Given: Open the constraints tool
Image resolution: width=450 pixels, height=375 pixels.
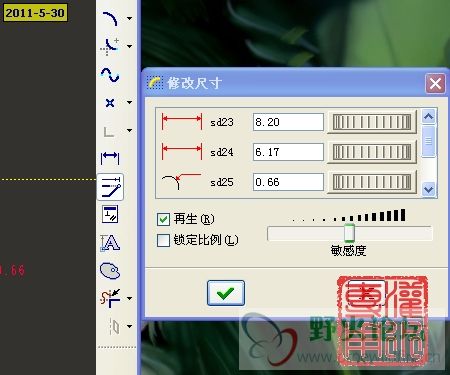Looking at the screenshot, I should [110, 214].
